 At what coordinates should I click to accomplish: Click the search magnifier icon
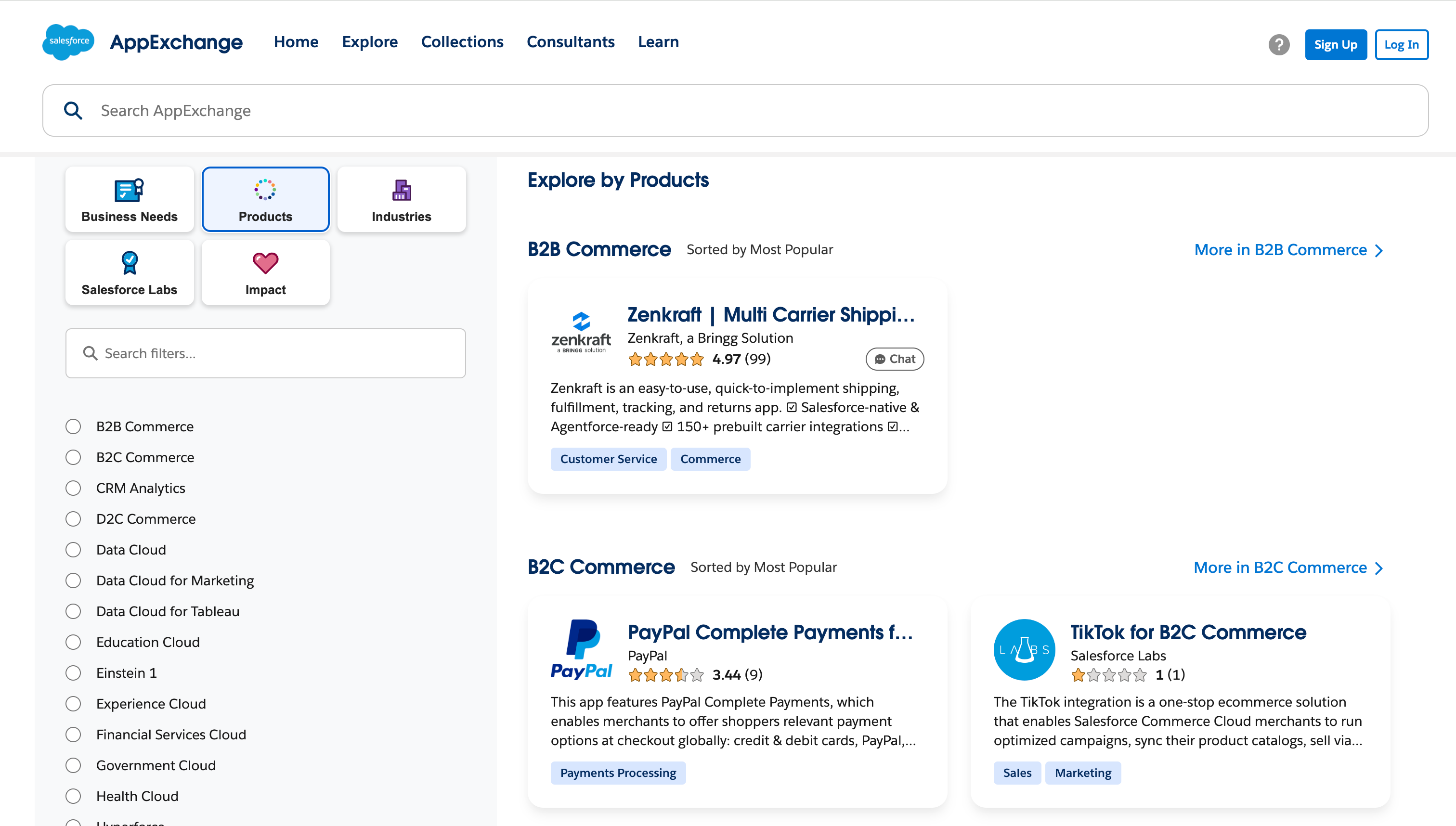tap(75, 110)
